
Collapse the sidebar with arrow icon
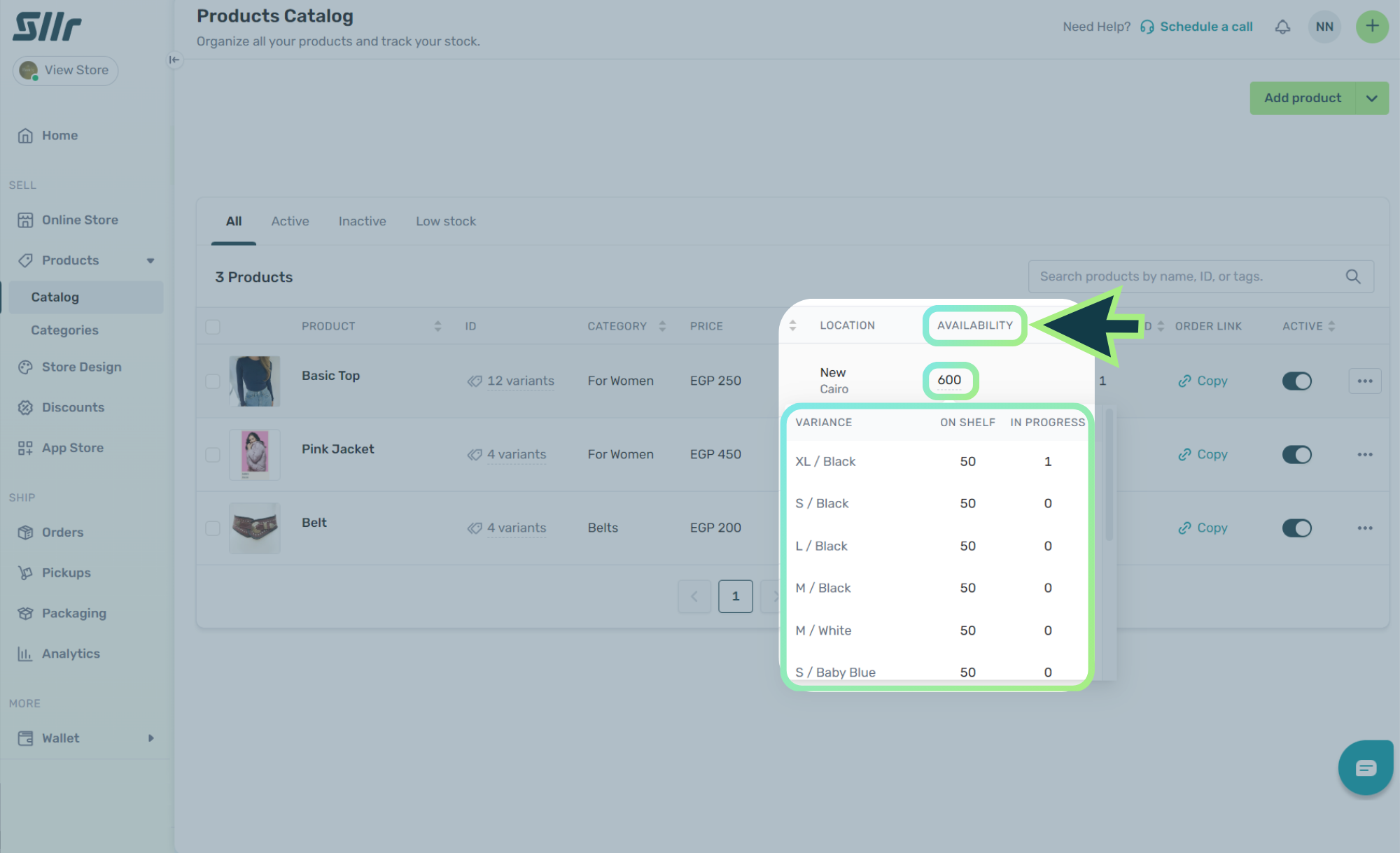coord(174,59)
